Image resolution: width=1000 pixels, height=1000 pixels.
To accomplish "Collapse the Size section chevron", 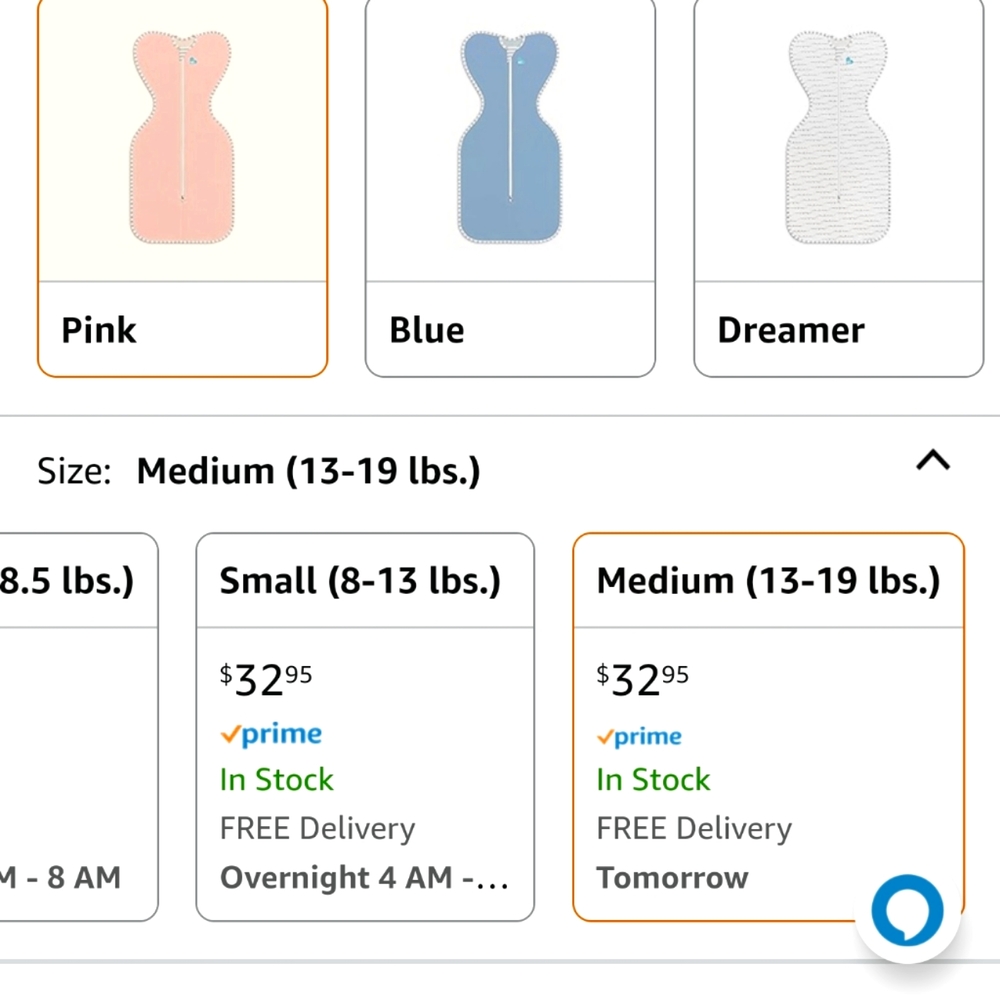I will tap(933, 461).
